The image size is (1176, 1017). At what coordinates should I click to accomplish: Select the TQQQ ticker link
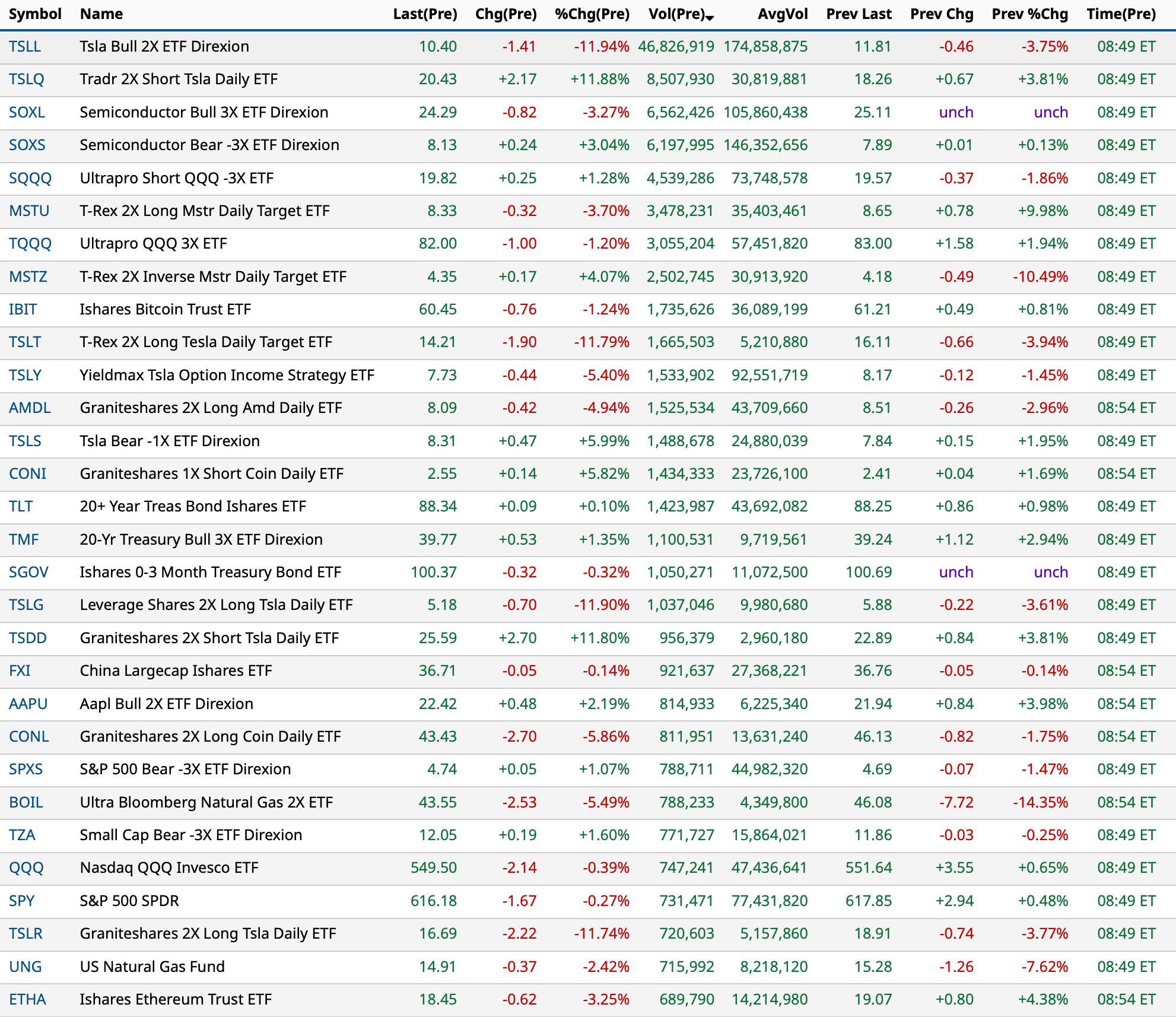coord(30,243)
